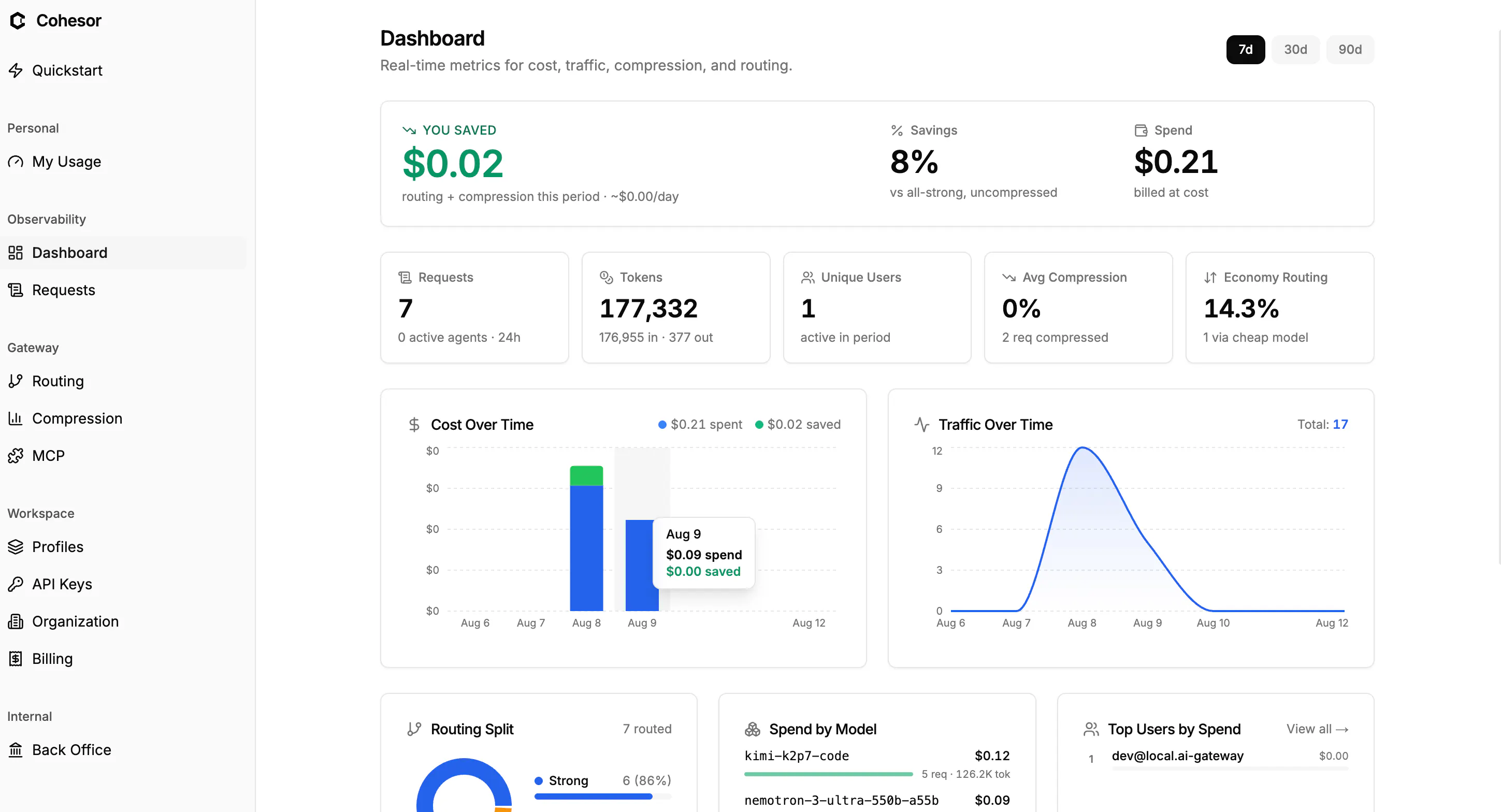Screen dimensions: 1501x812
Task: Click the 7 routed label
Action: (647, 729)
